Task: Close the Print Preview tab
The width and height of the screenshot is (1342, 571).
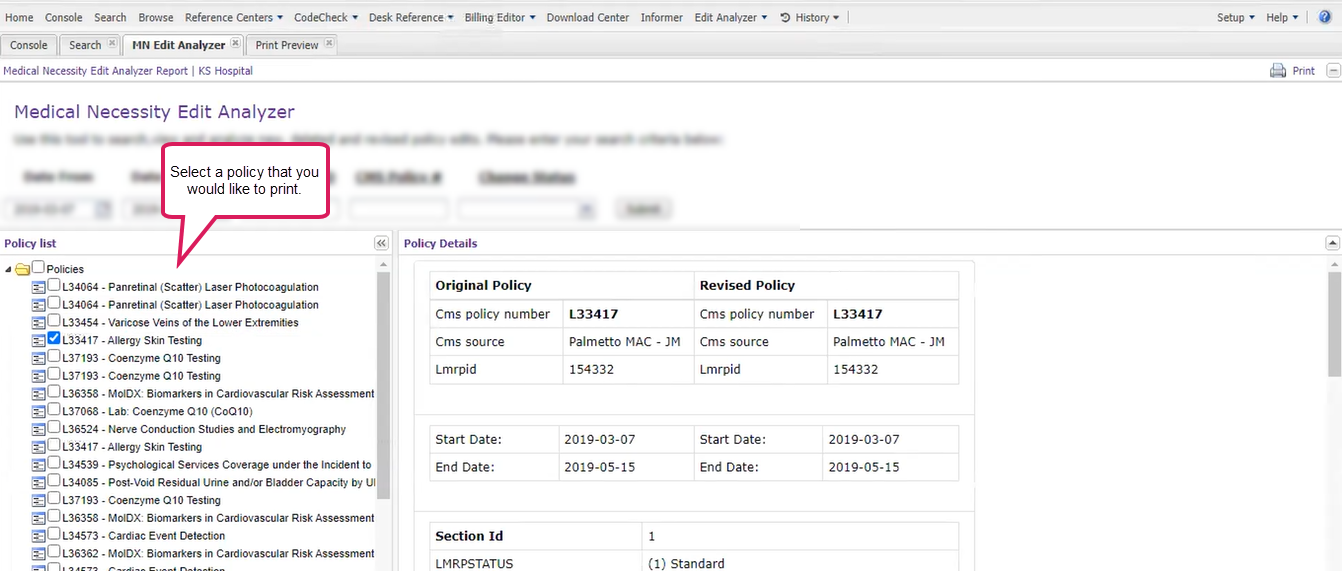Action: click(x=329, y=44)
